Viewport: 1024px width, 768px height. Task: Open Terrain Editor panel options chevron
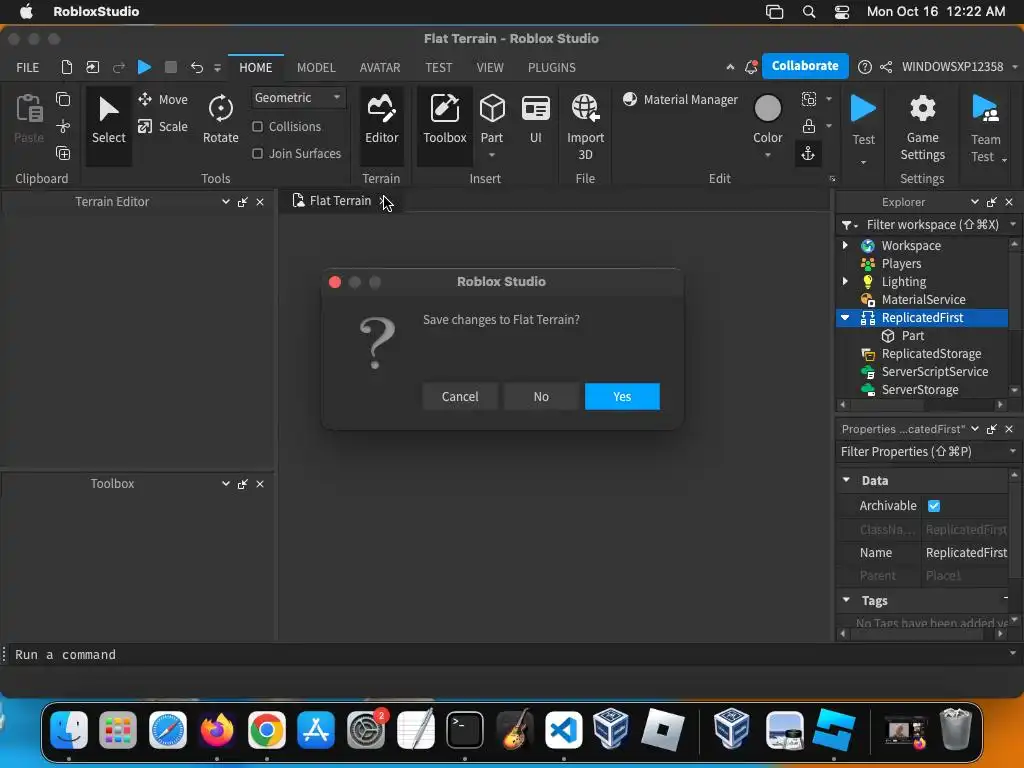click(225, 202)
